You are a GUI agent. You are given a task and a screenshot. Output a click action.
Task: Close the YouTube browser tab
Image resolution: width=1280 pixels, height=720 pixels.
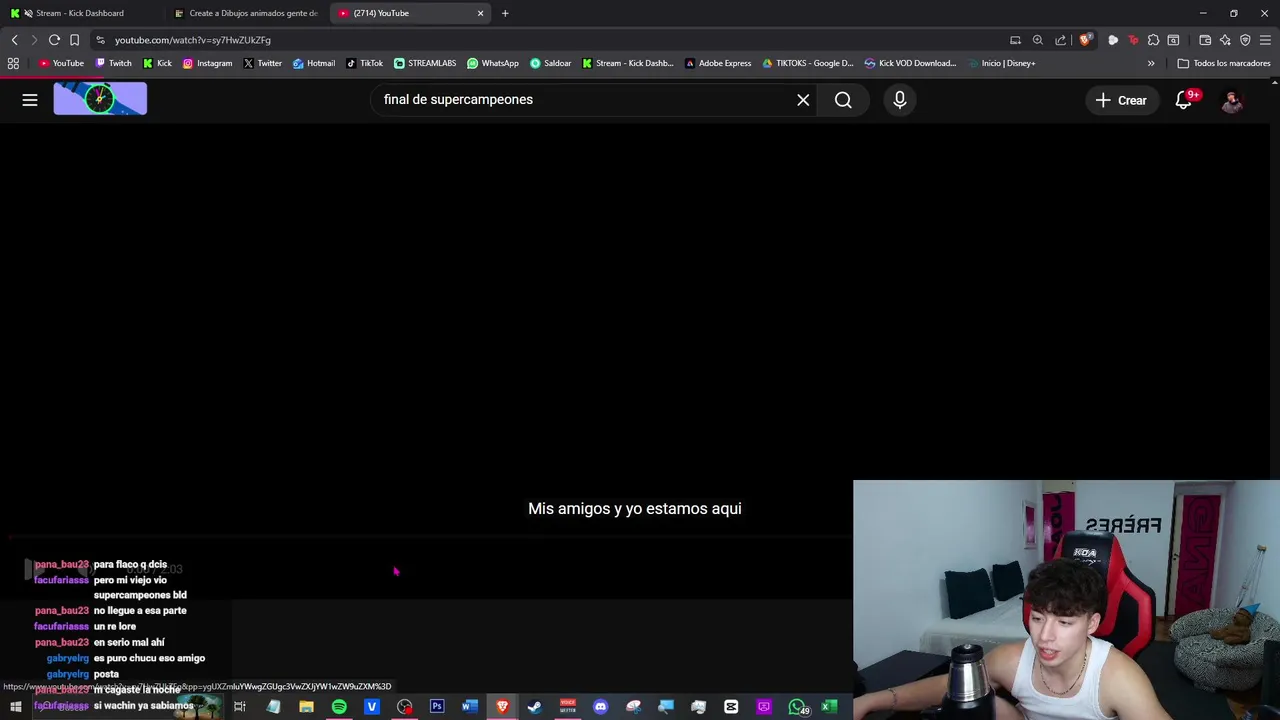click(x=480, y=13)
